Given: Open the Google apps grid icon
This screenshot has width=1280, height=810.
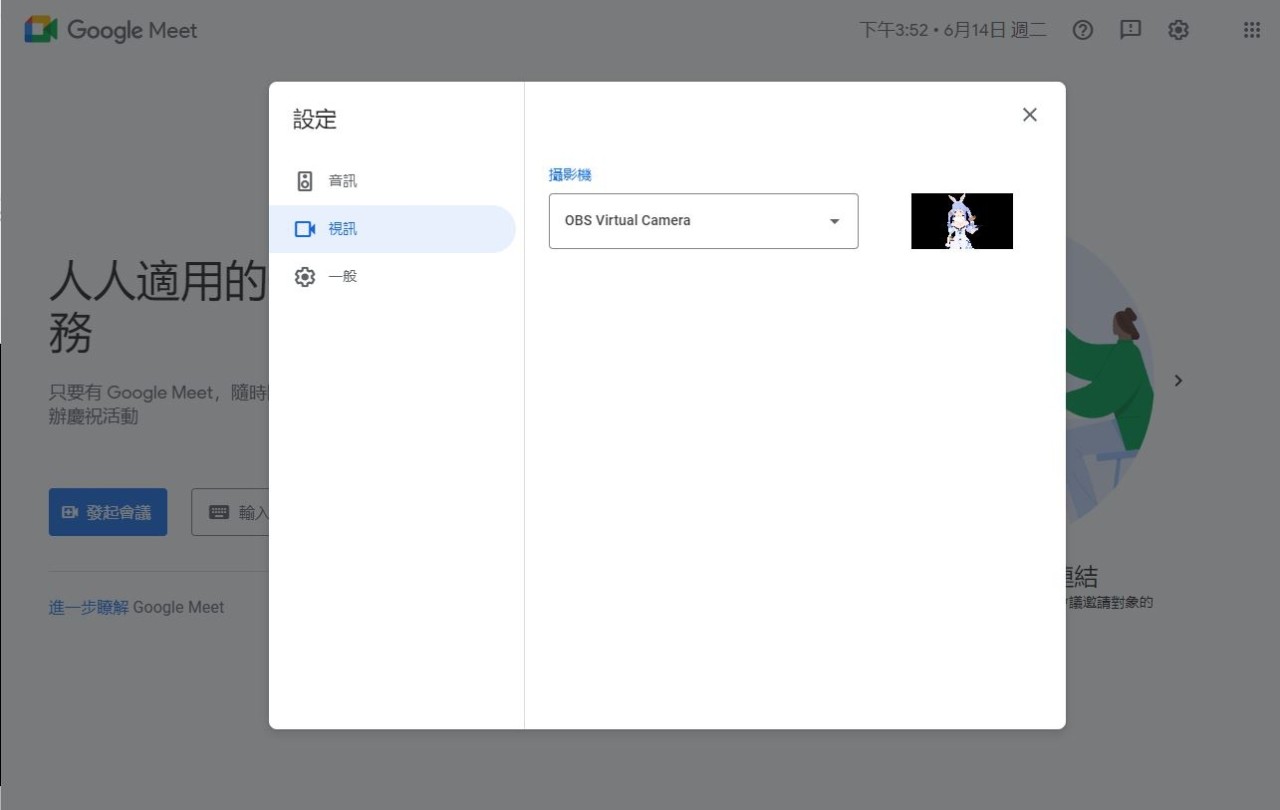Looking at the screenshot, I should [1252, 30].
